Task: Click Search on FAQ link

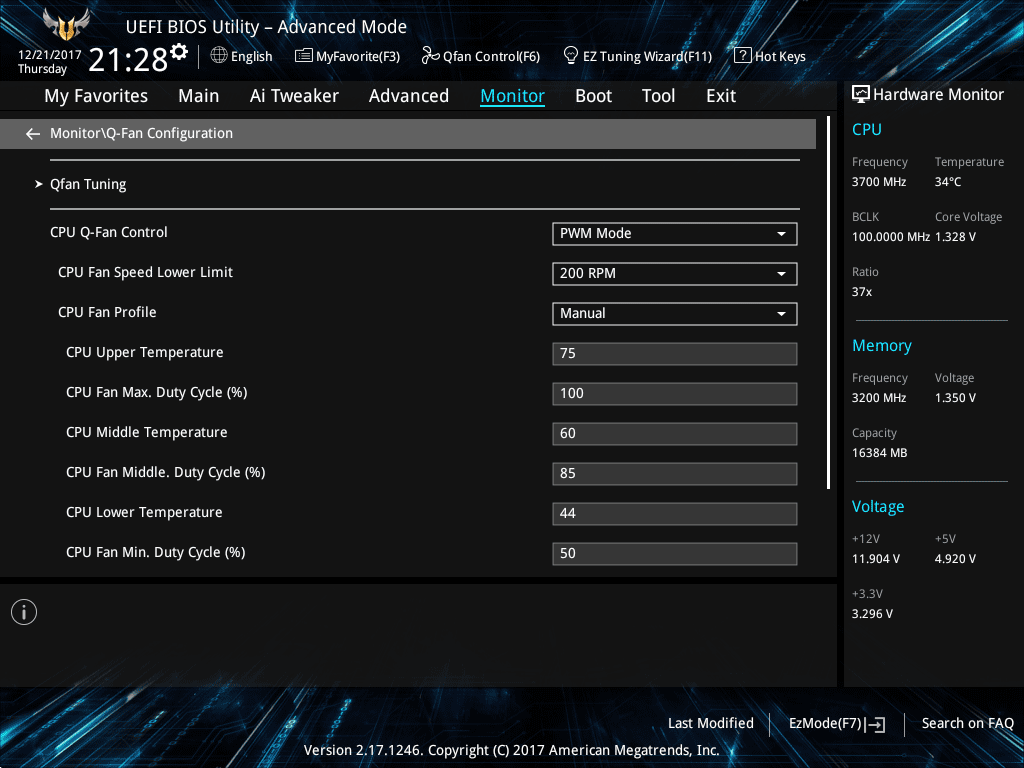Action: click(968, 724)
